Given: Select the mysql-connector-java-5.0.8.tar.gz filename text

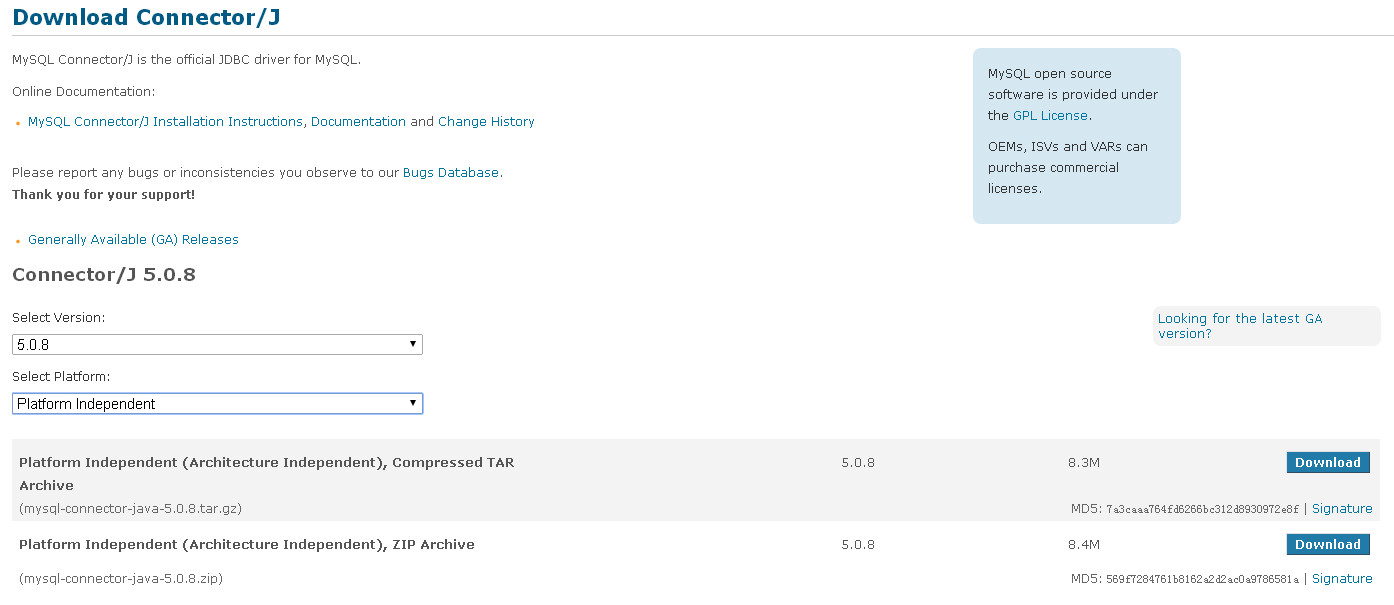Looking at the screenshot, I should (130, 509).
